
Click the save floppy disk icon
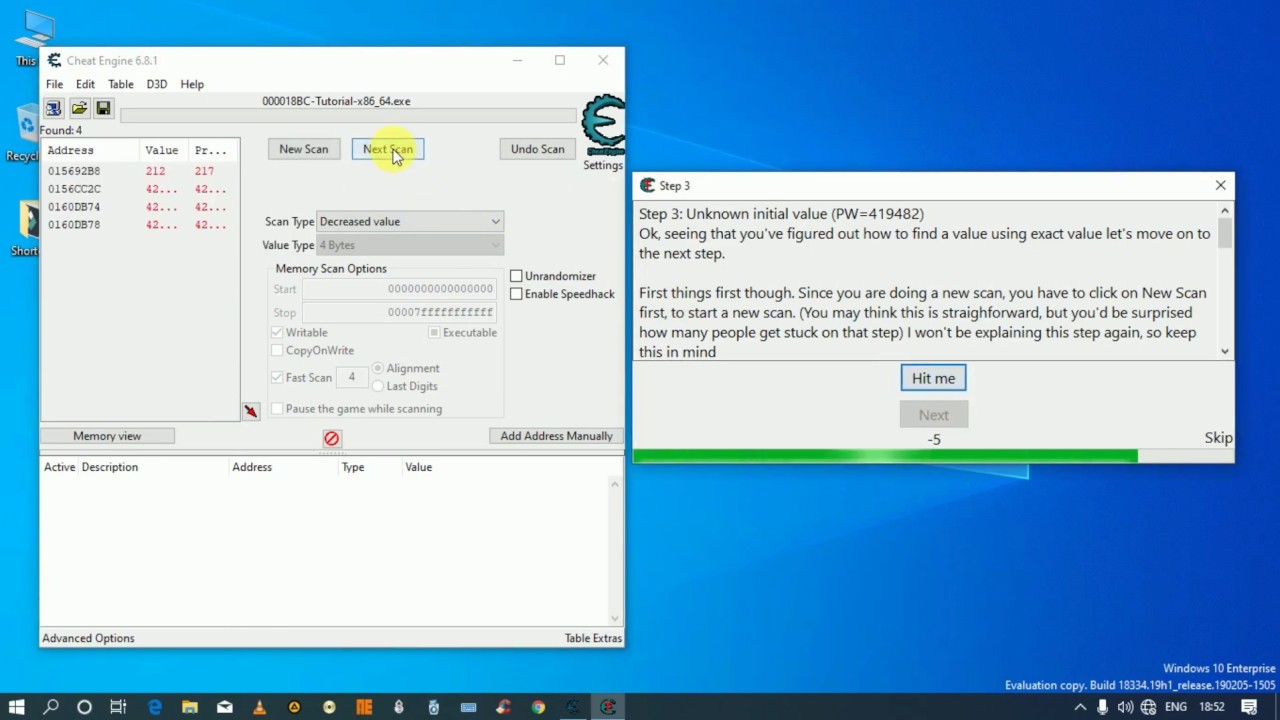pyautogui.click(x=103, y=108)
